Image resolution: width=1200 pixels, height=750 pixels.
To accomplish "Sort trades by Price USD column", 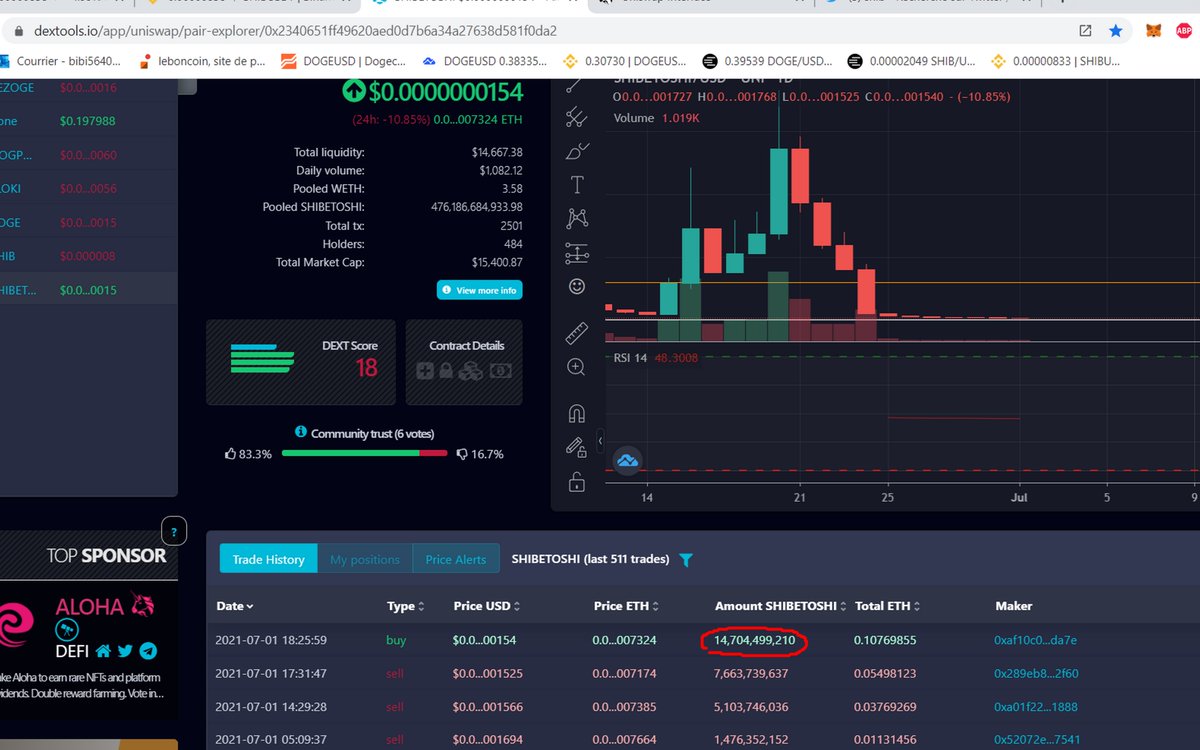I will [x=486, y=606].
